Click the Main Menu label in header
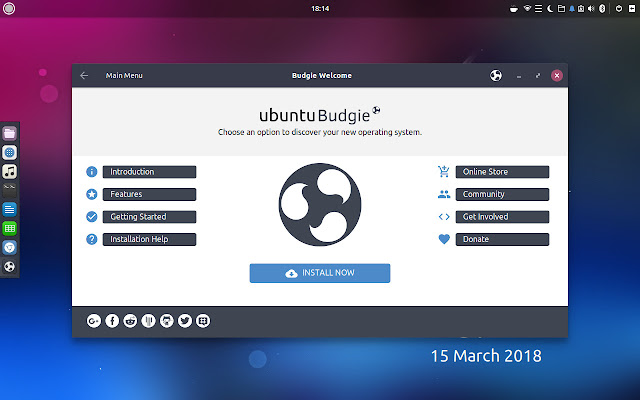This screenshot has height=400, width=640. [124, 76]
